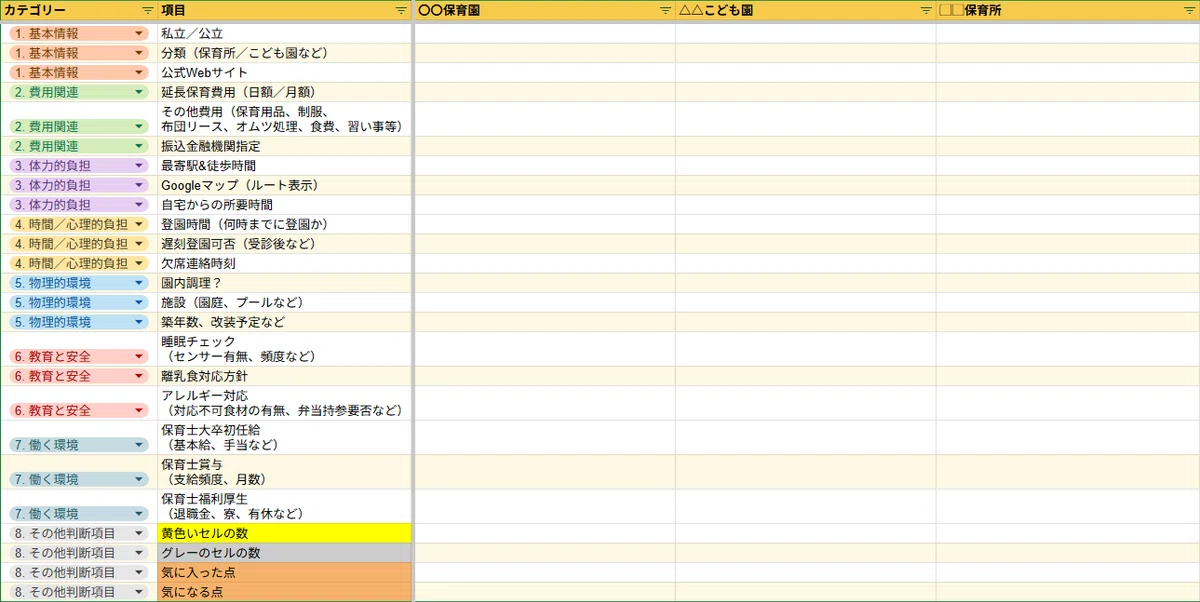Open the category dropdown chip in the 離乳食対応方針 row

click(79, 376)
